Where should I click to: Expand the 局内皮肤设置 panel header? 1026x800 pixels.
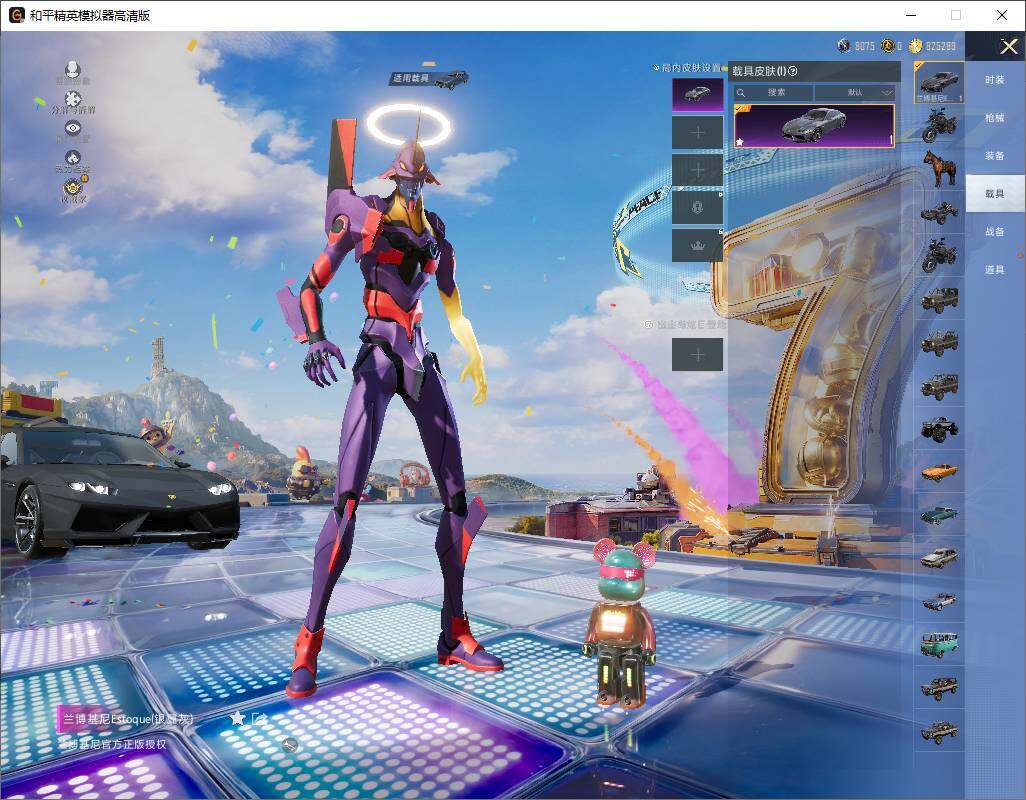689,68
